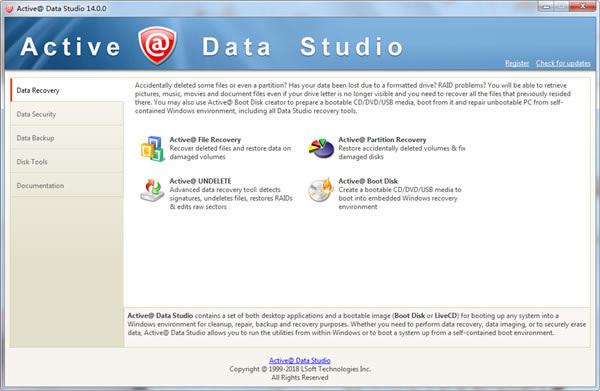Click the Active@ UNDELETE drive icon
Screen dimensions: 600x391
pos(152,190)
